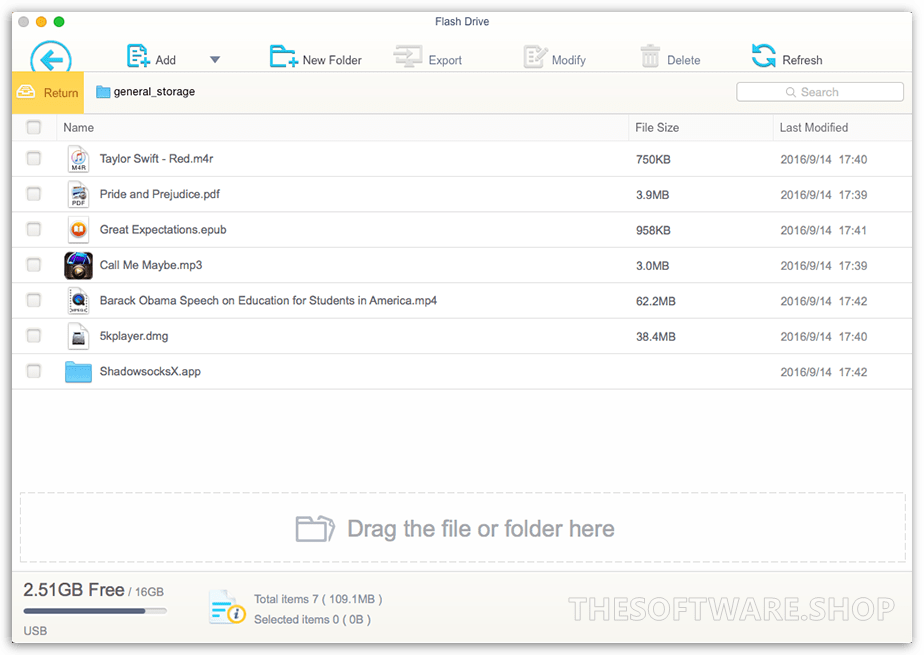Check the 5kplayer.dmg checkbox

[x=34, y=336]
